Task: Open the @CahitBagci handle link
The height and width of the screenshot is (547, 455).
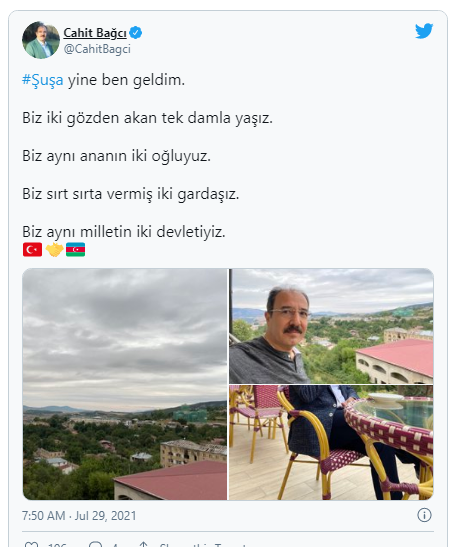Action: coord(97,49)
